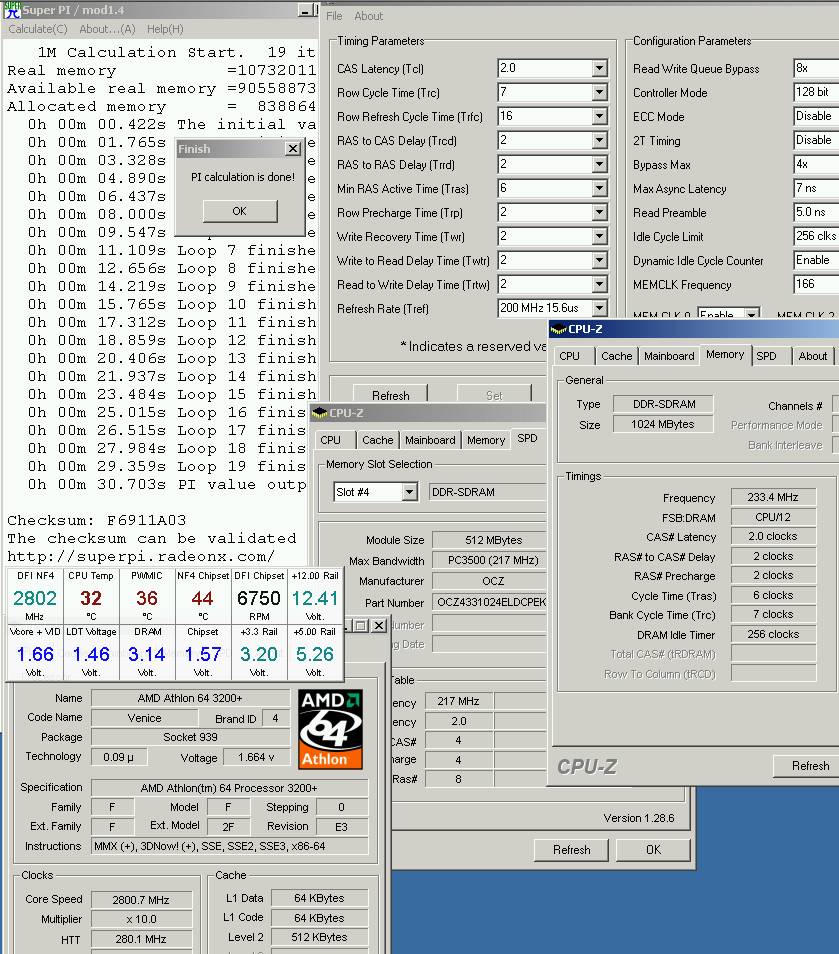The height and width of the screenshot is (954, 839).
Task: Expand the Refresh Rate (Tref) dropdown
Action: (599, 308)
